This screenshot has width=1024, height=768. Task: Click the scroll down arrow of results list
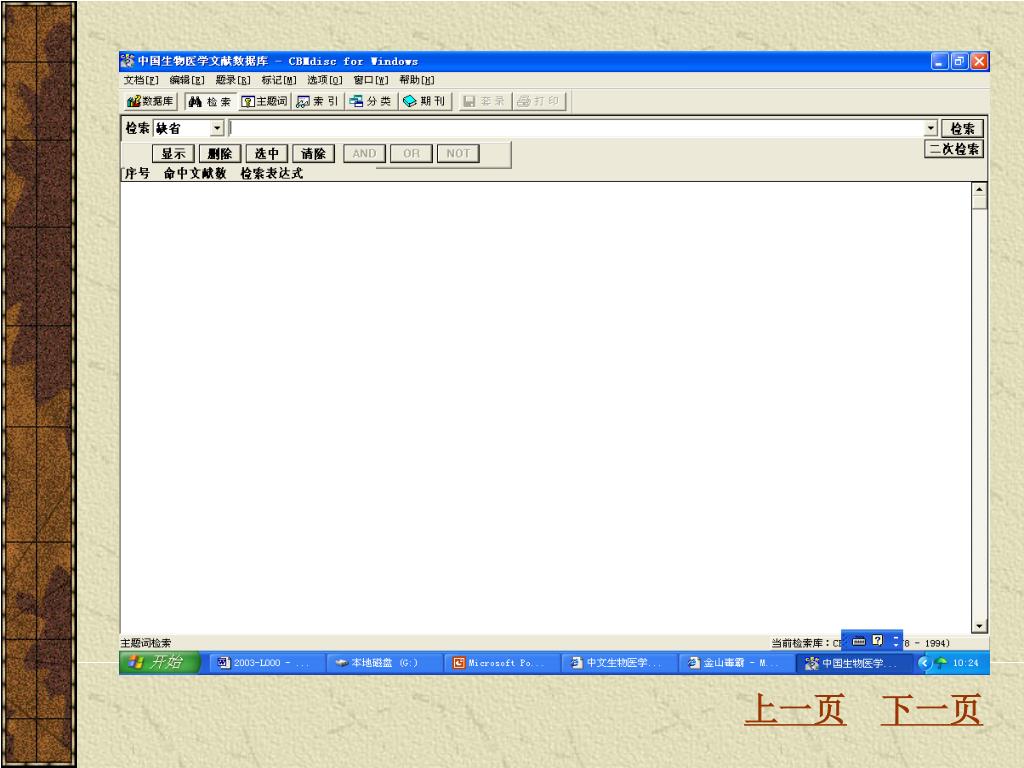tap(978, 626)
